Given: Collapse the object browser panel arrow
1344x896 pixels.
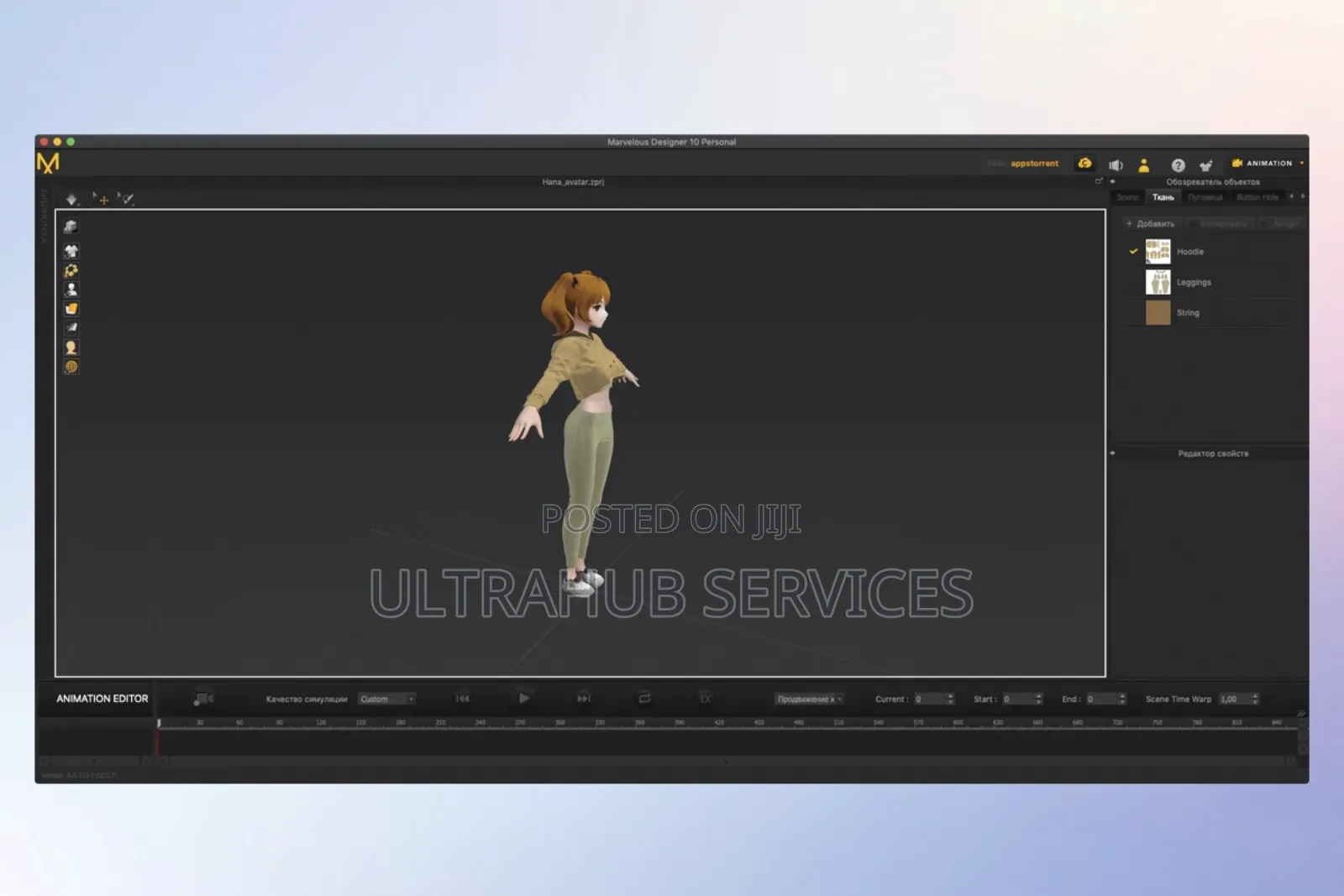Looking at the screenshot, I should click(1113, 181).
